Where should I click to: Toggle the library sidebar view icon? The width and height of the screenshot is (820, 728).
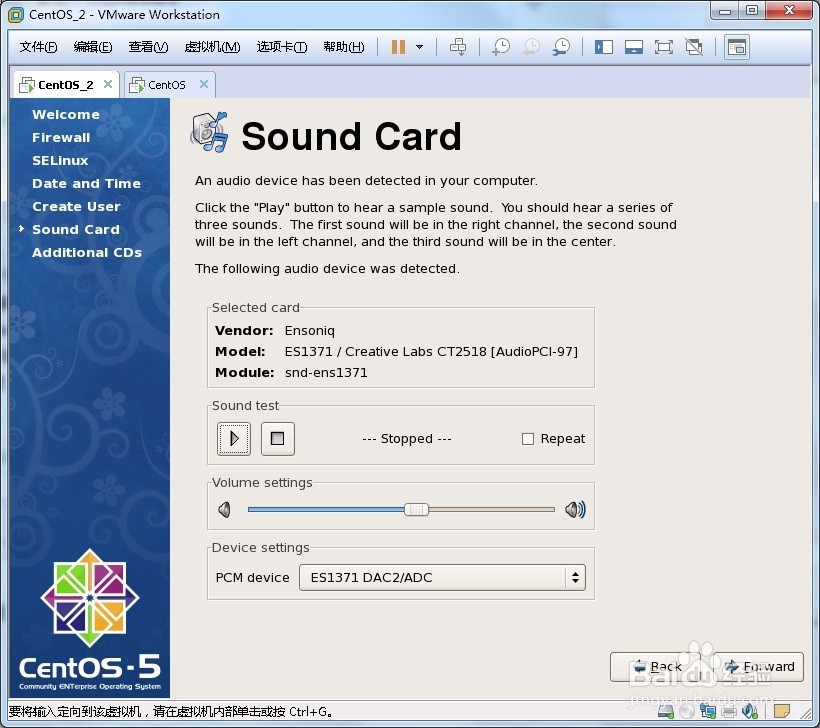(603, 47)
